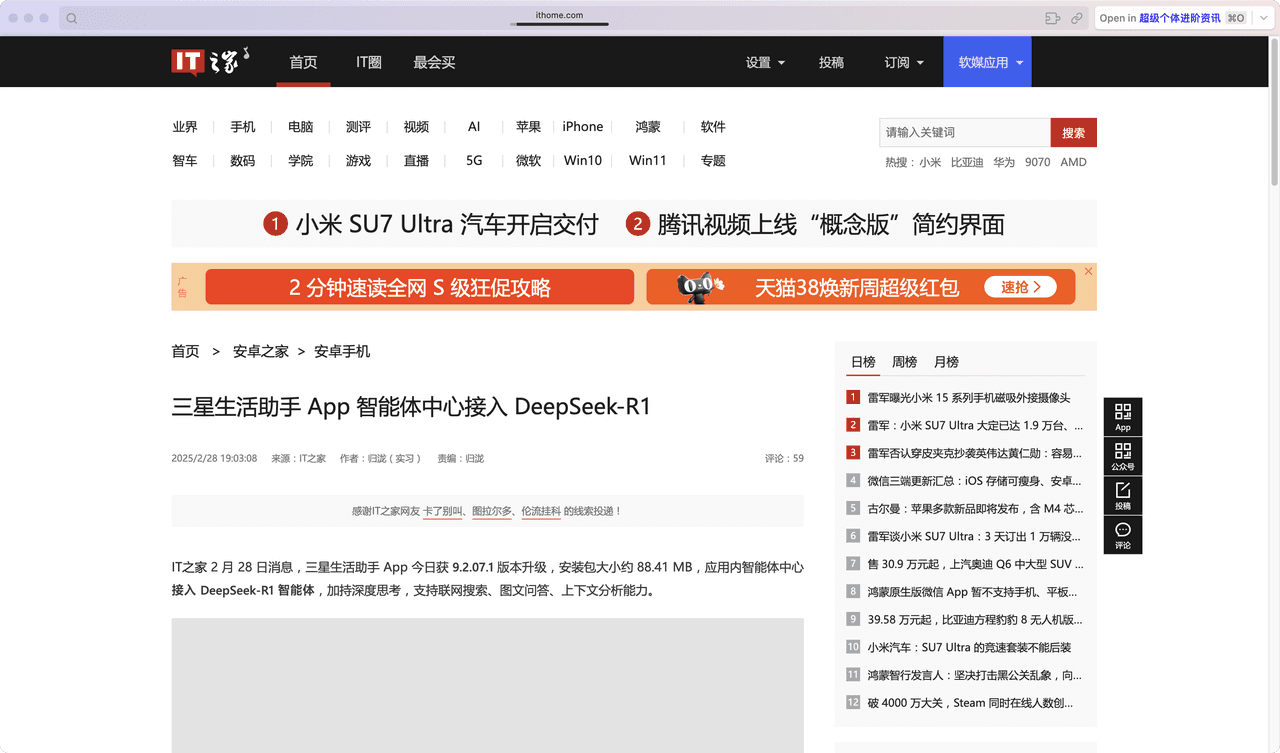Image resolution: width=1280 pixels, height=753 pixels.
Task: Click hot search term AMD
Action: point(1073,162)
